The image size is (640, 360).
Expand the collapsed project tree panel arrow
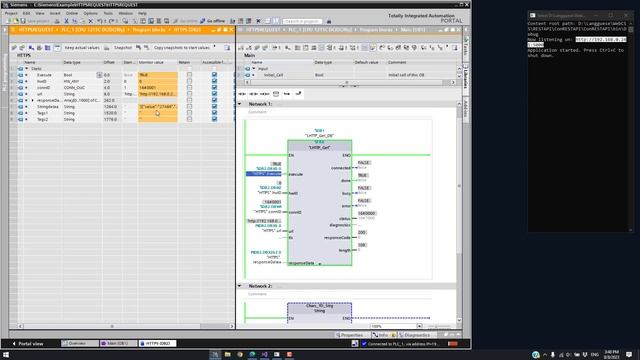pyautogui.click(x=4, y=31)
